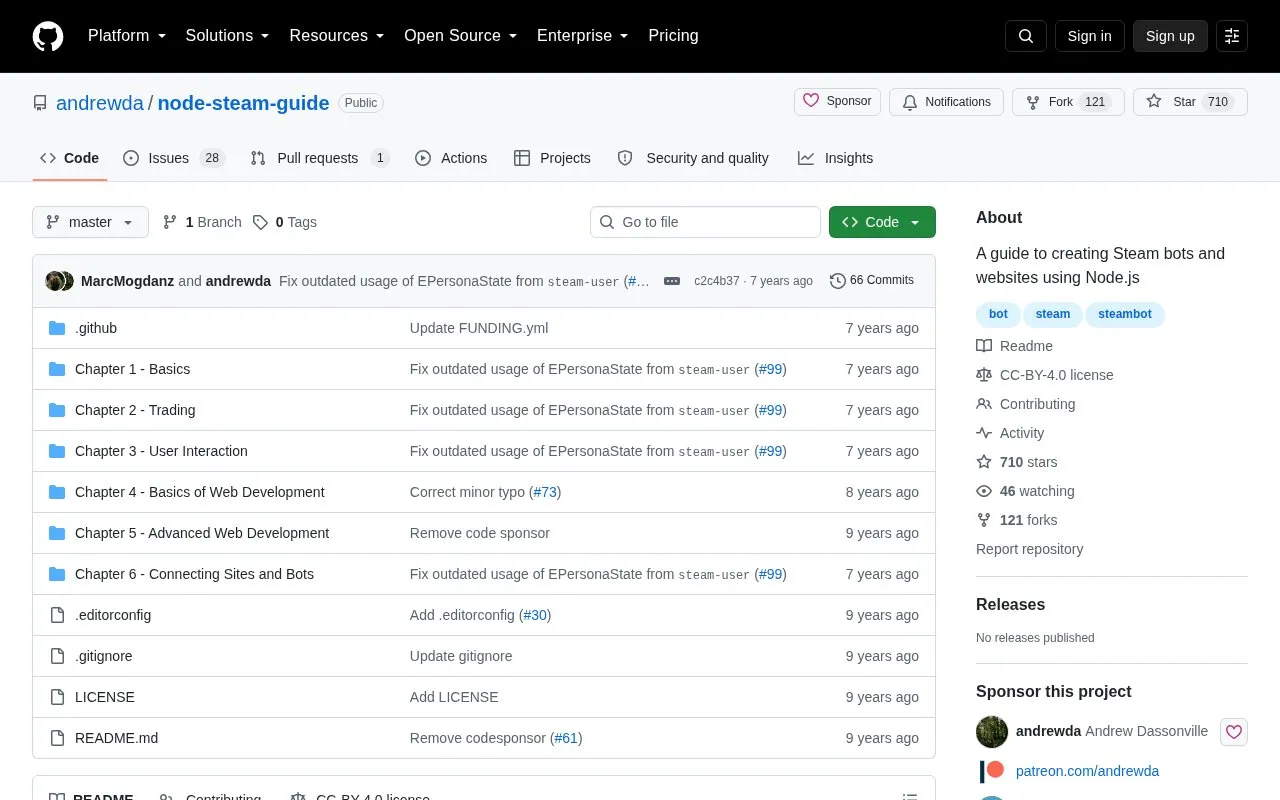
Task: Expand the Solutions menu
Action: 228,36
